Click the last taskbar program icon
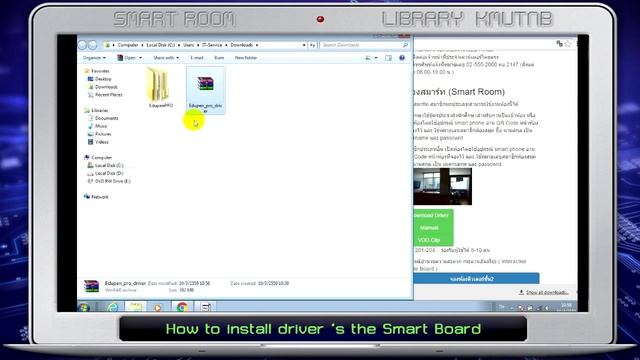 [205, 307]
